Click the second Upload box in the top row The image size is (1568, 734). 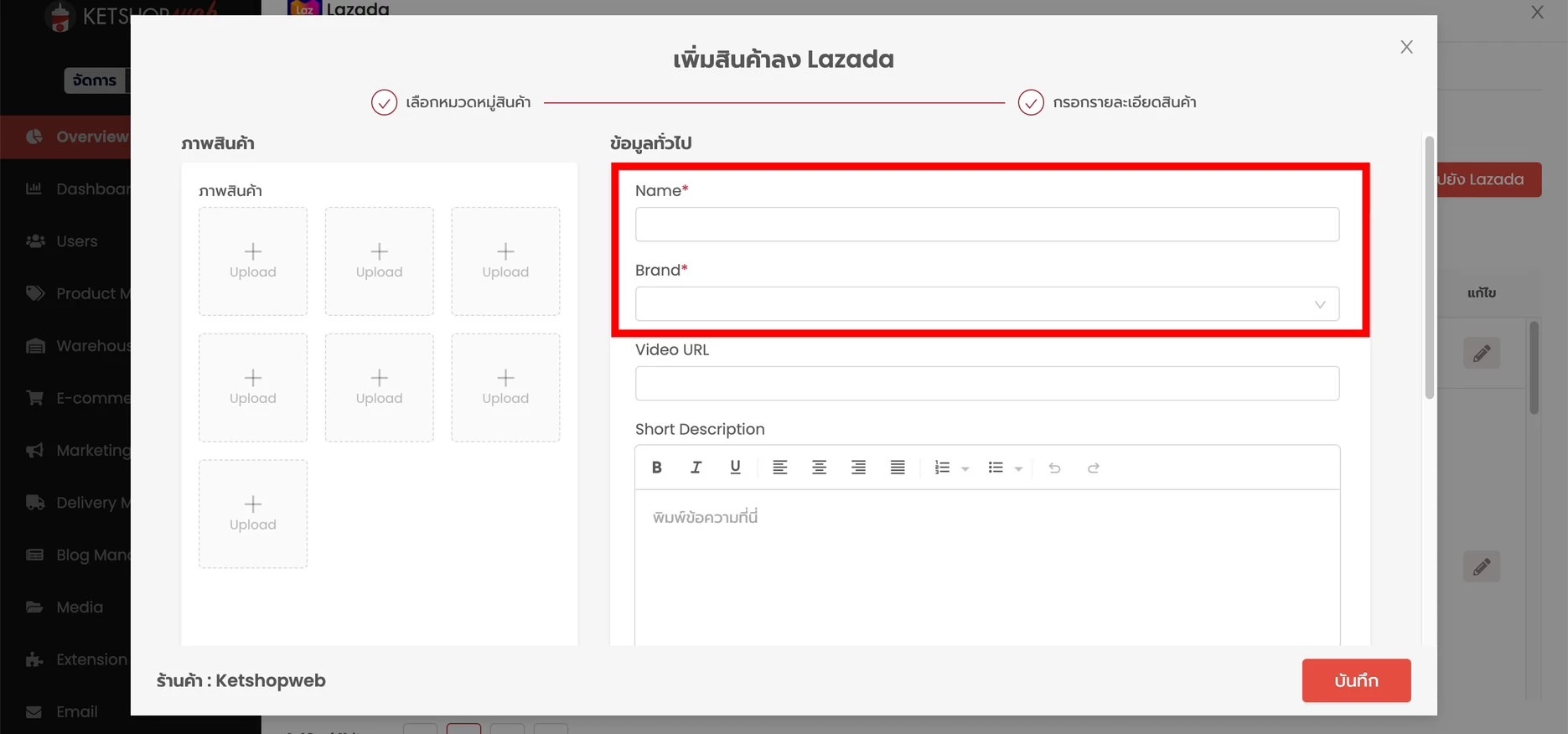pos(379,261)
